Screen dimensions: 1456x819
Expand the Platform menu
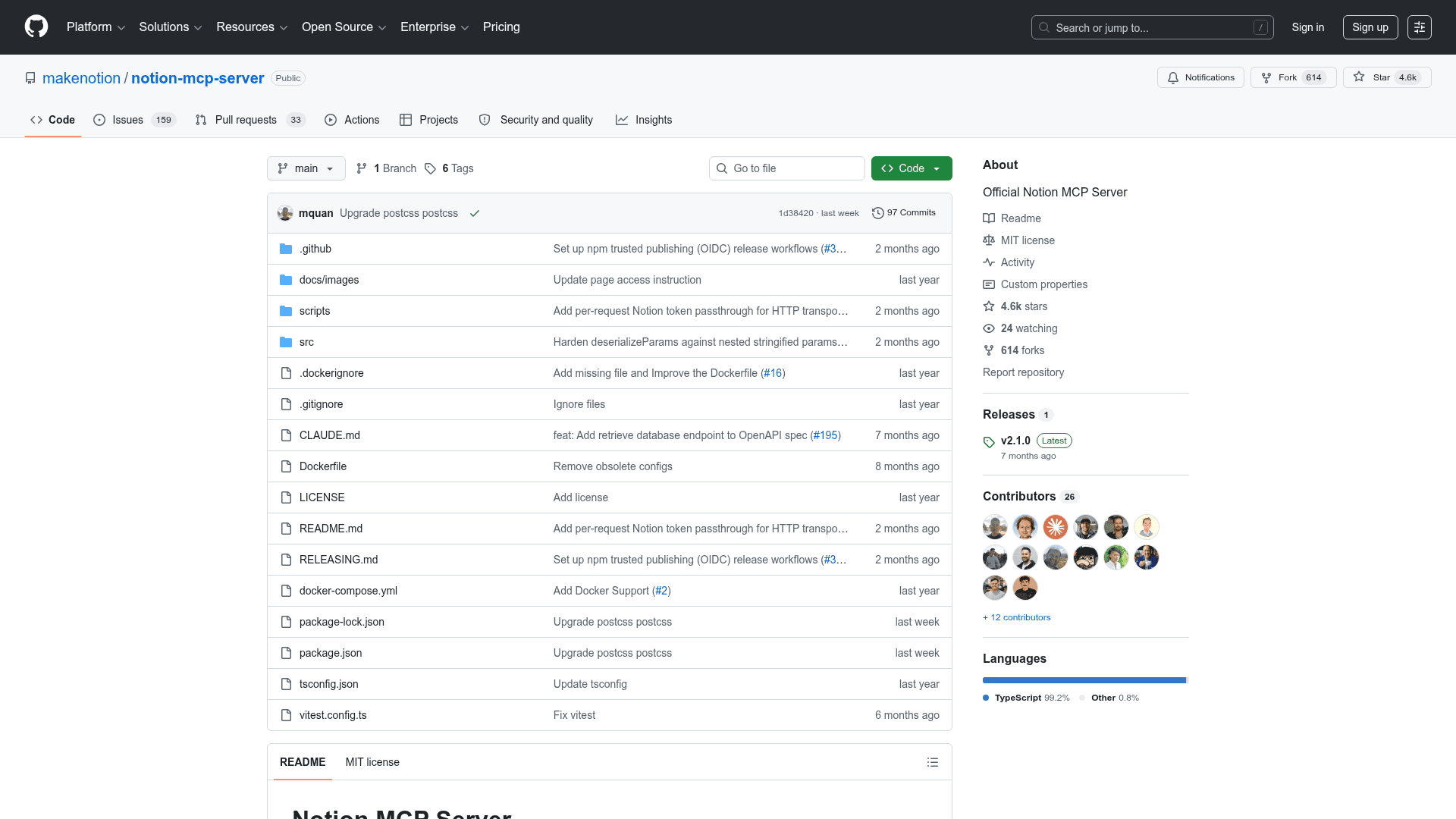click(96, 27)
